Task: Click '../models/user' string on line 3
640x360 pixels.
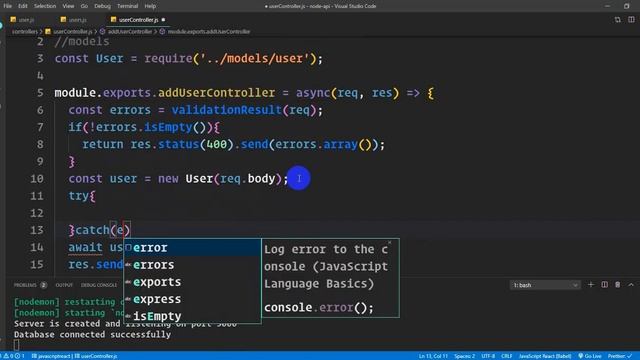Action: pos(256,59)
